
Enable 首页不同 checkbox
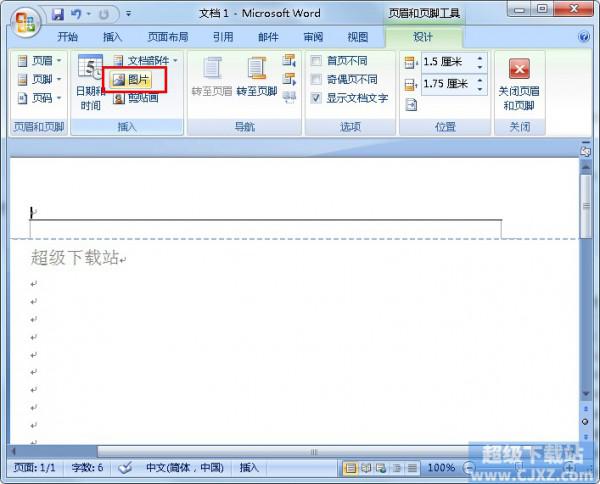(x=316, y=60)
